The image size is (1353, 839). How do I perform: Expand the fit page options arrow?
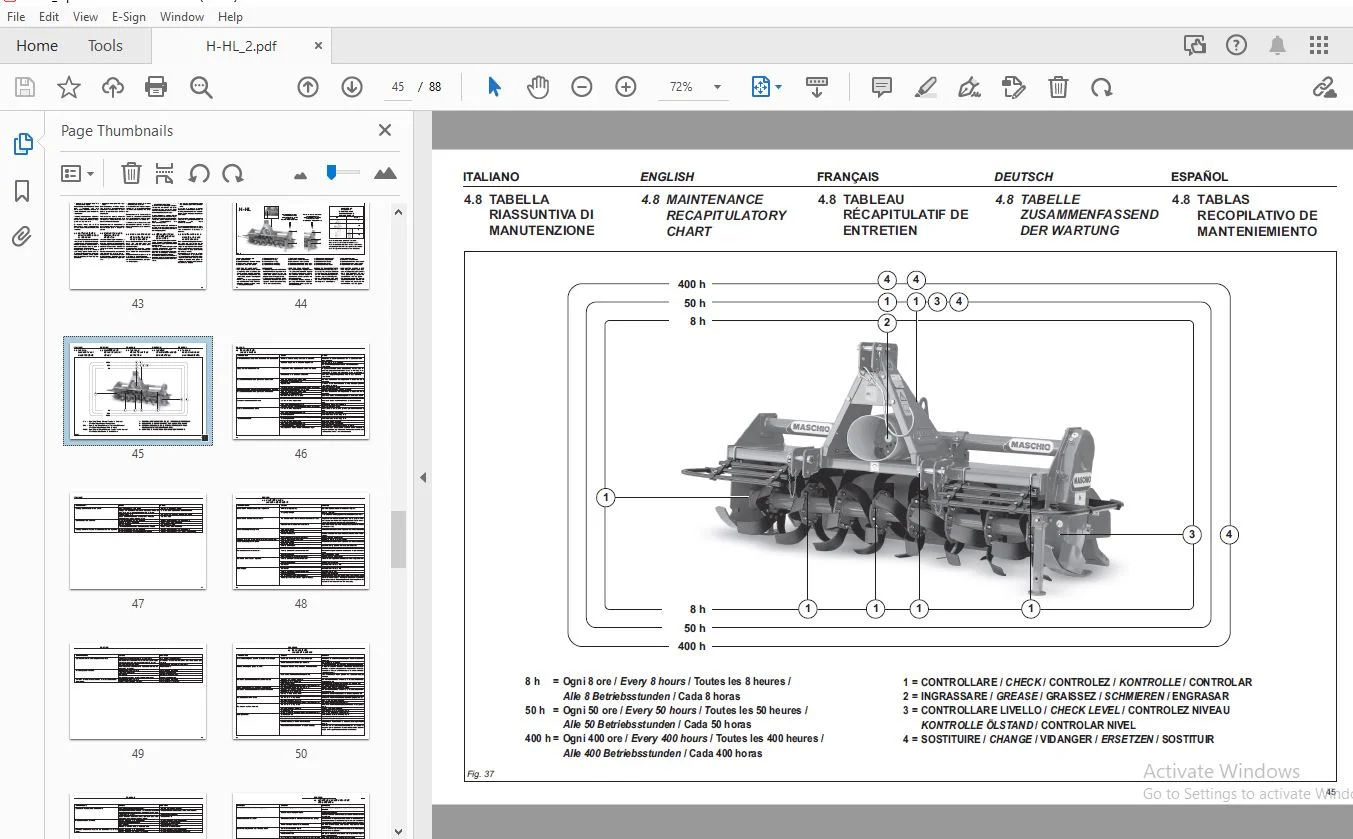[x=778, y=88]
